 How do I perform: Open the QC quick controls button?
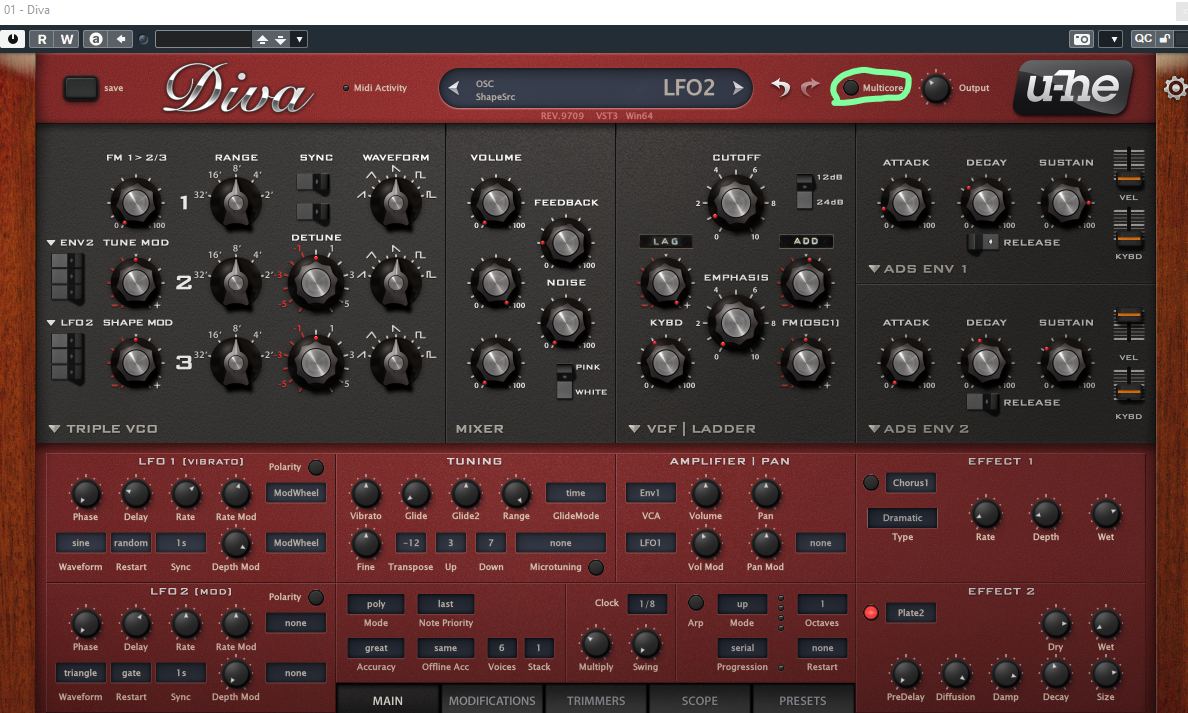pos(1143,39)
